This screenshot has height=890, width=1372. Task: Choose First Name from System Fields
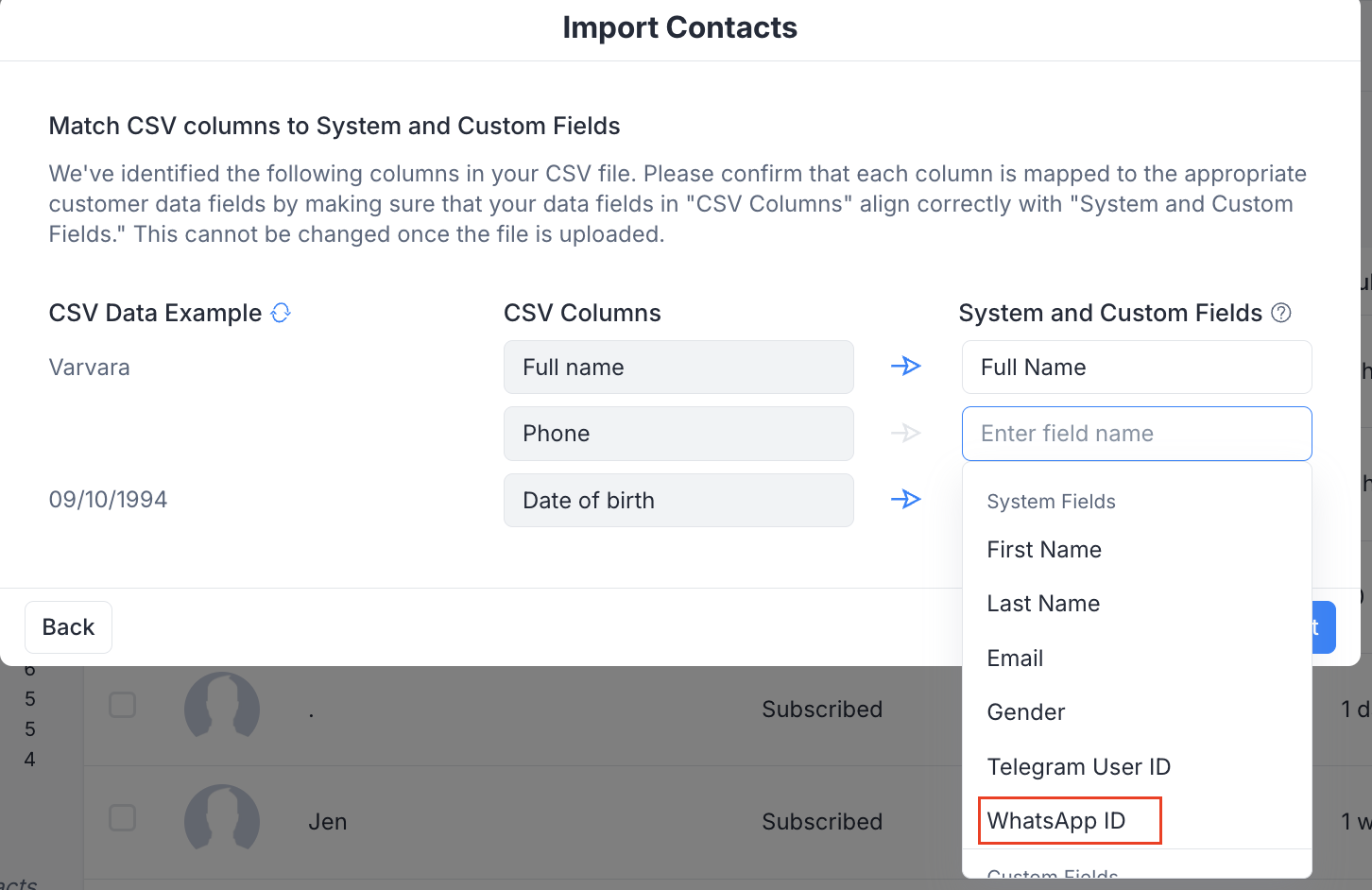click(1044, 550)
